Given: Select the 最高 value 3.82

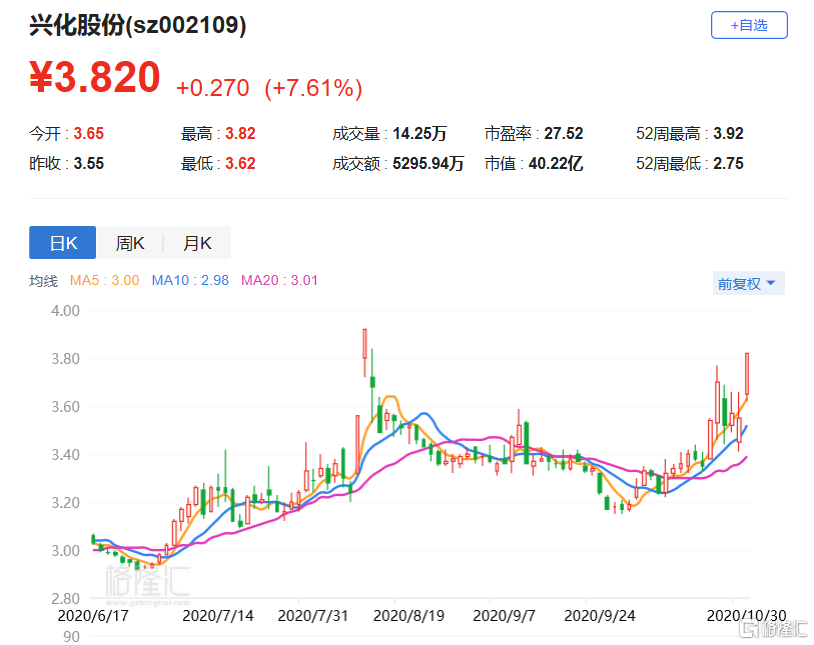Looking at the screenshot, I should click(x=240, y=133).
